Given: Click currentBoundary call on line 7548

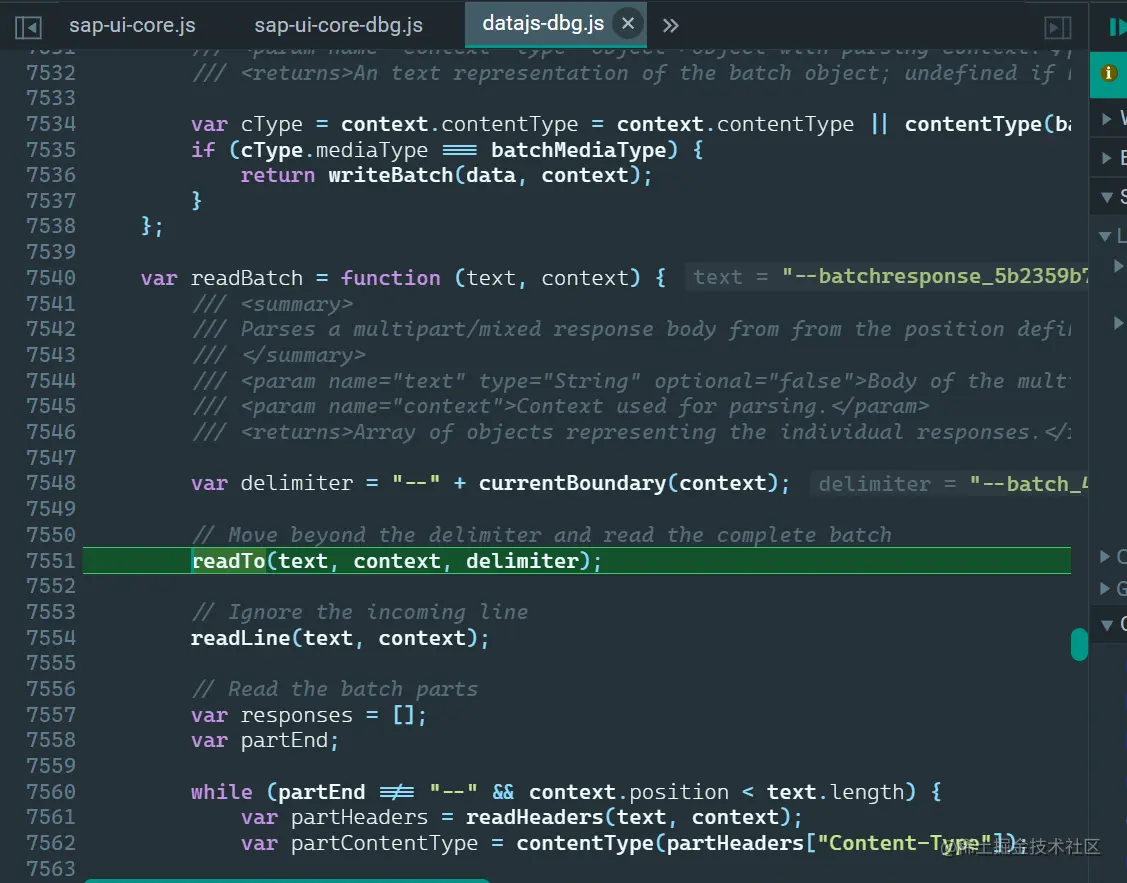Looking at the screenshot, I should click(x=572, y=483).
